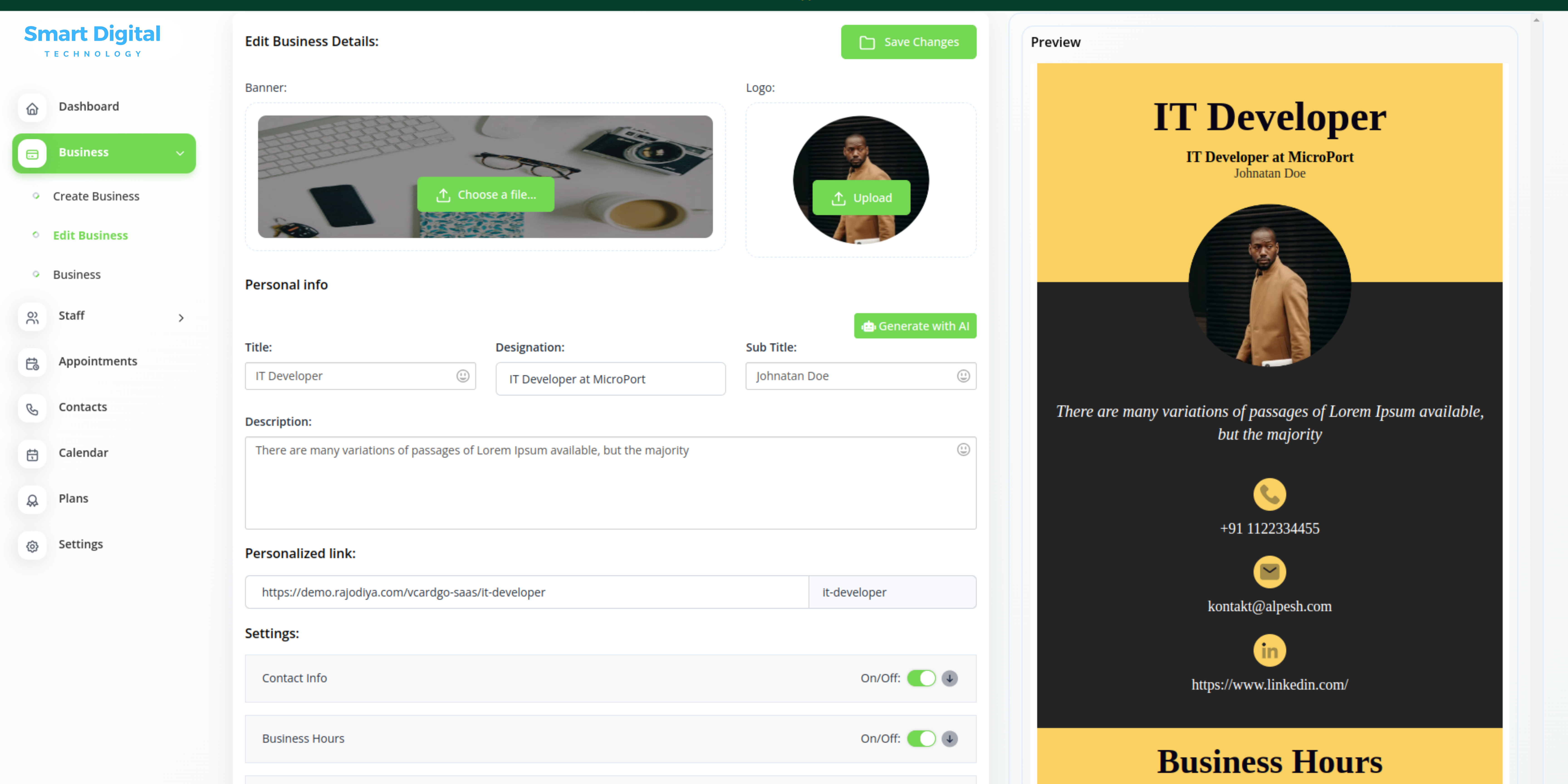Viewport: 1568px width, 784px height.
Task: Open emoji picker in Sub Title field
Action: 963,376
